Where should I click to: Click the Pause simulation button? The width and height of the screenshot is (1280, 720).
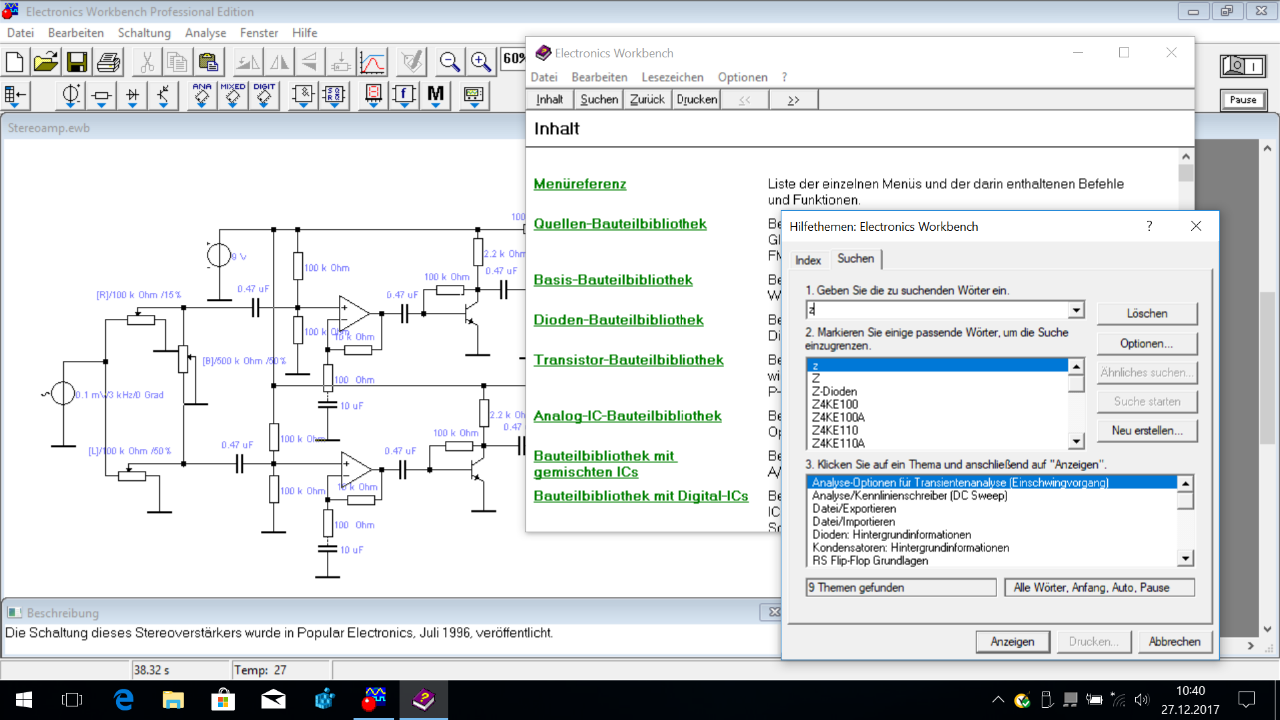1243,100
